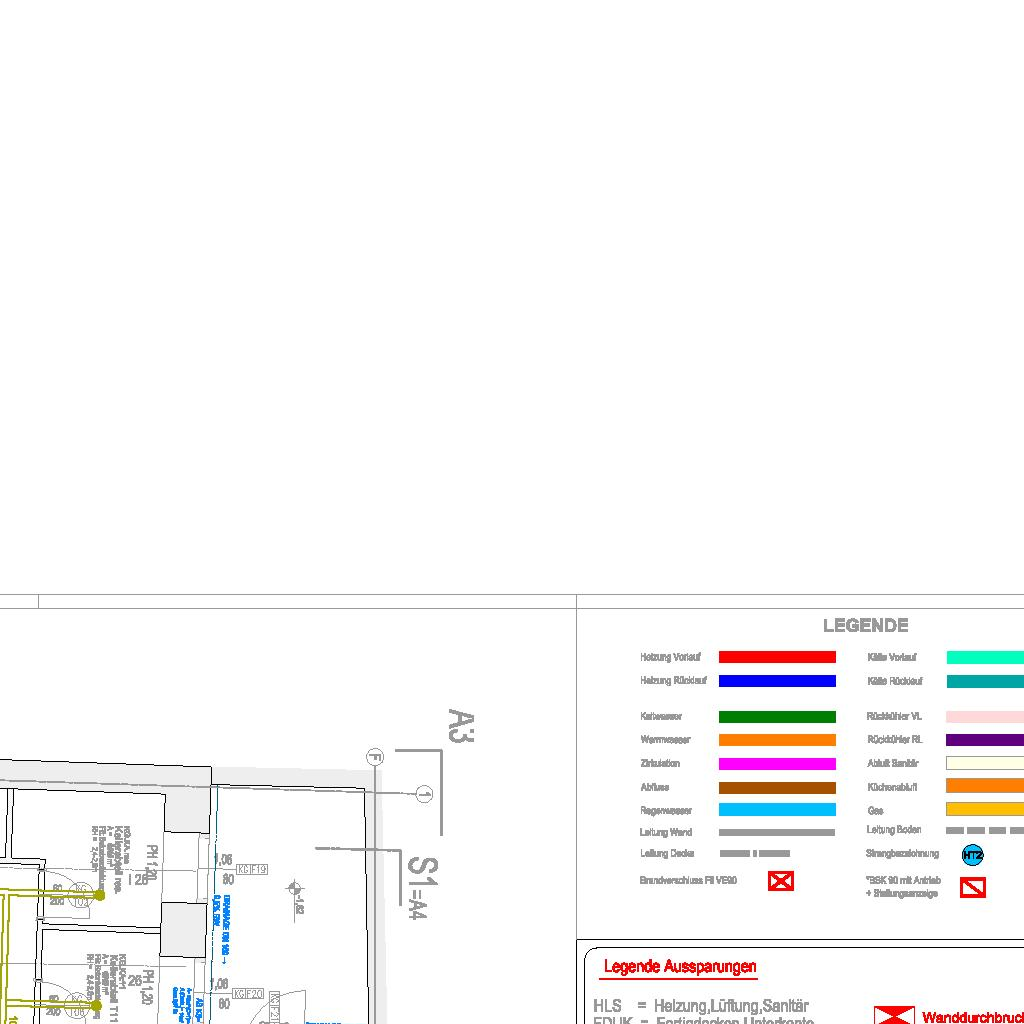This screenshot has height=1024, width=1024.
Task: Pick the magenta Zirkulation color bar
Action: coord(777,764)
